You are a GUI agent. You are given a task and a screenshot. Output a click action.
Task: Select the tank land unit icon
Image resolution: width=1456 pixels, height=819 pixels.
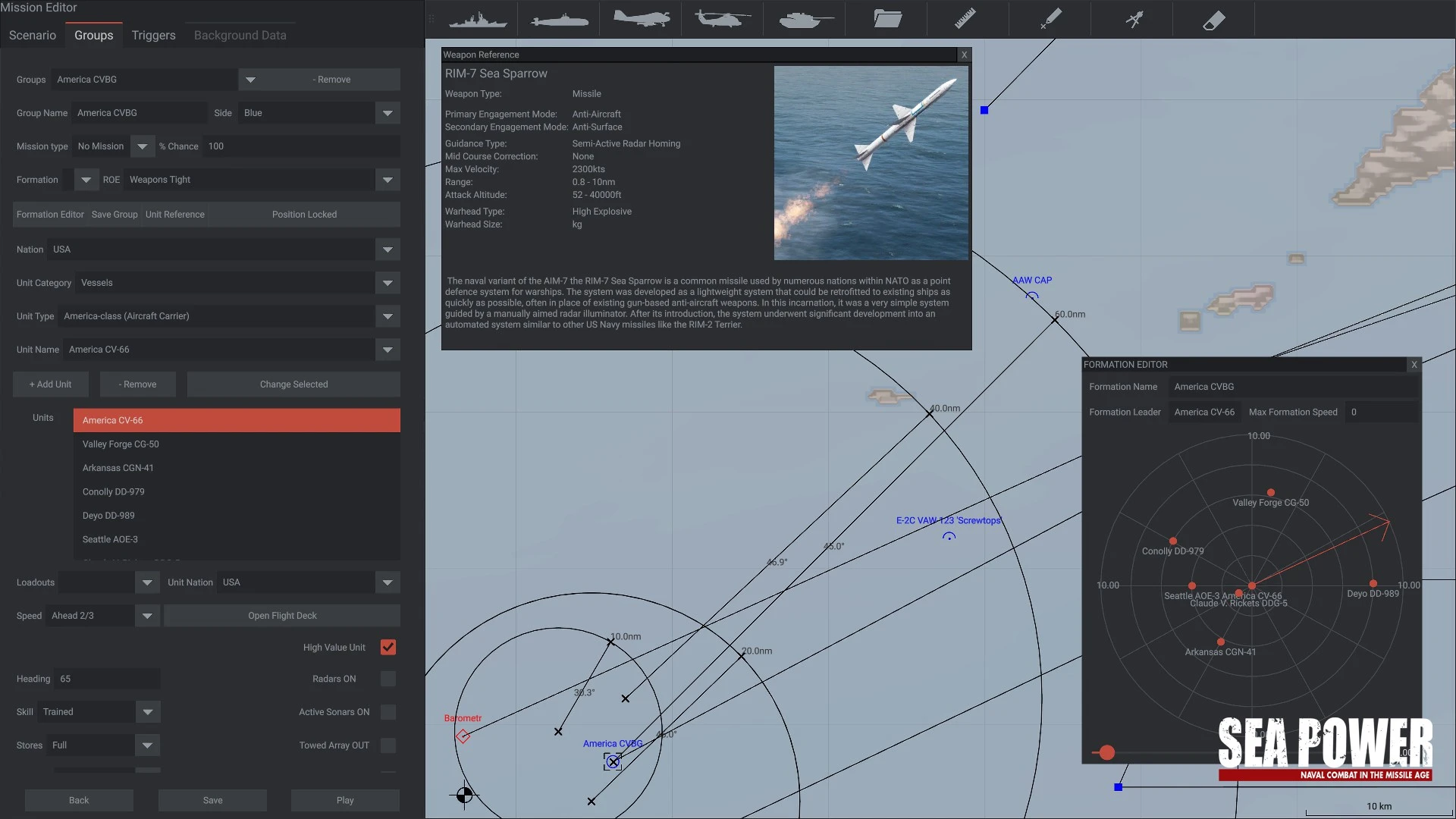(805, 19)
